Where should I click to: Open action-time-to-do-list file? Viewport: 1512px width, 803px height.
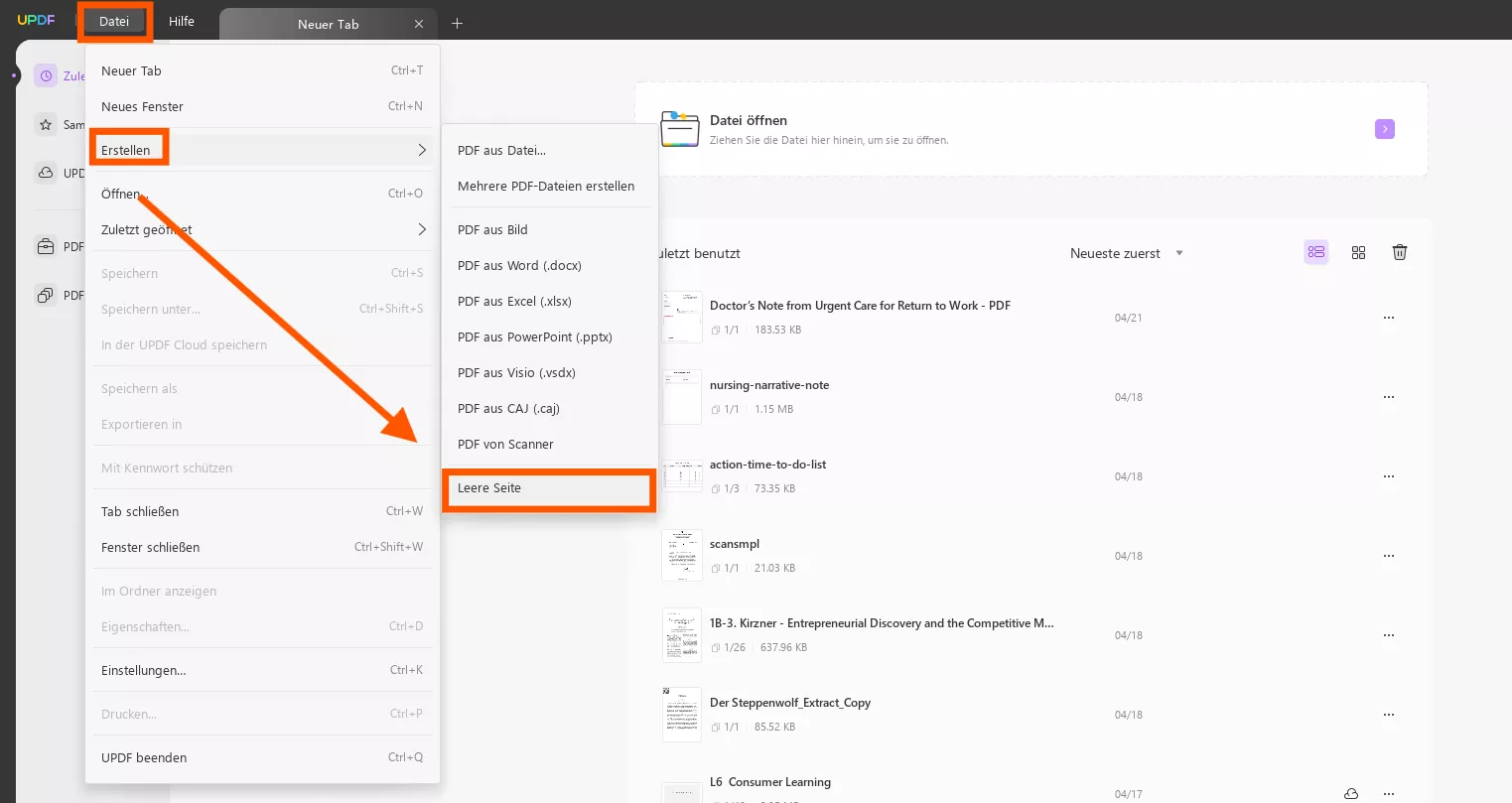pos(767,465)
